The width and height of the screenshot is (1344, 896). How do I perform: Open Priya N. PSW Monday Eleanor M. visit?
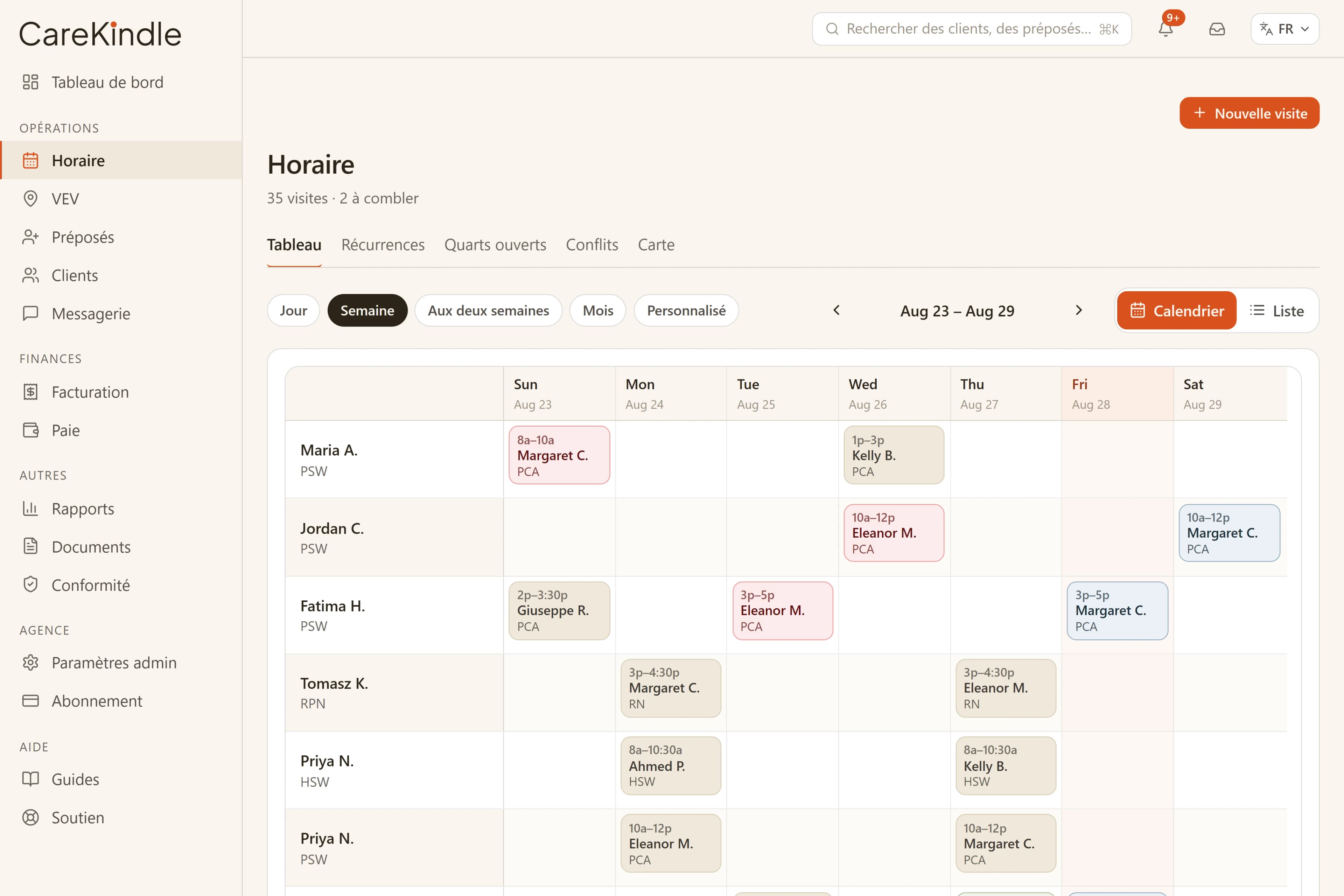coord(671,843)
